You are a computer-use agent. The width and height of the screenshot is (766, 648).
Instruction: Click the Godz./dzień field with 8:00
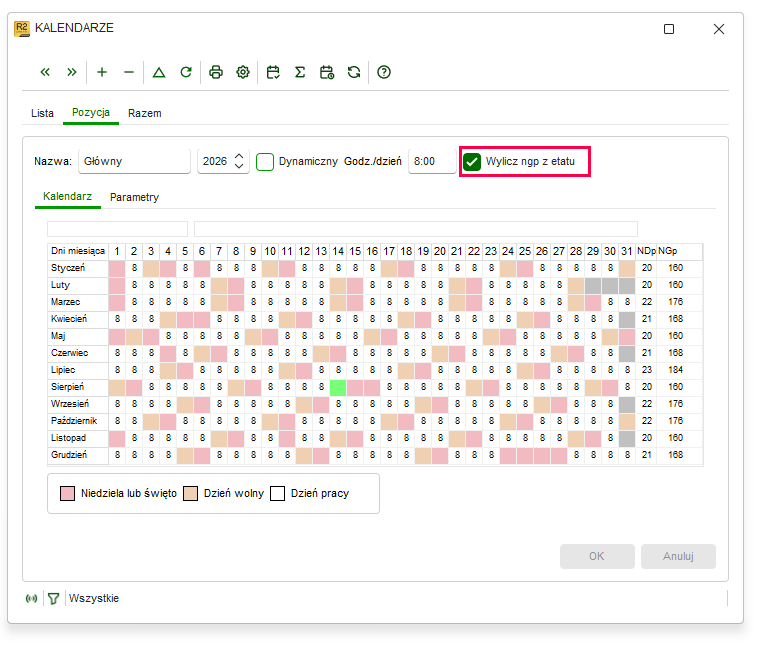[x=432, y=161]
